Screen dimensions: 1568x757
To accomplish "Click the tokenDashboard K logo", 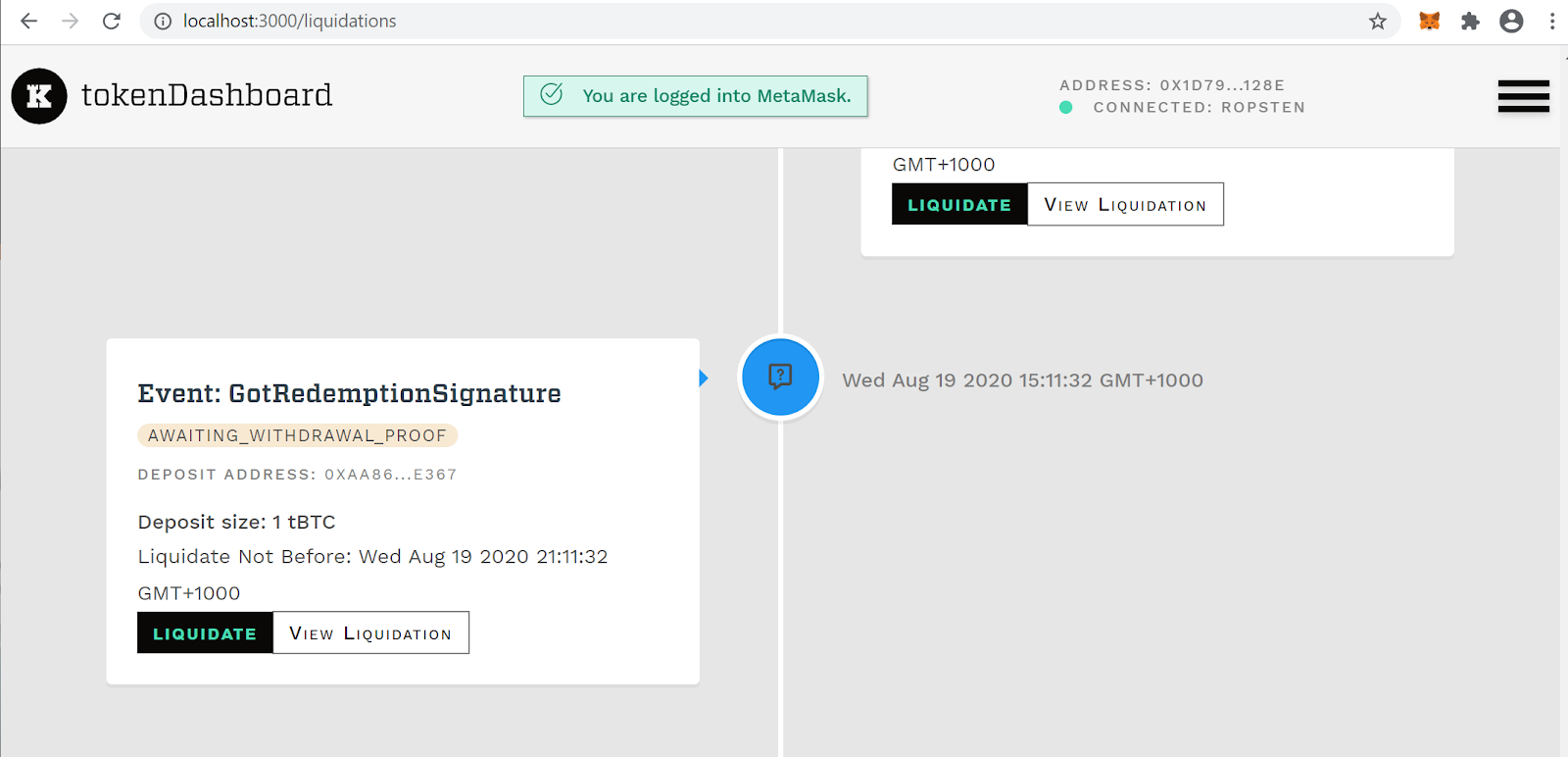I will (x=38, y=96).
